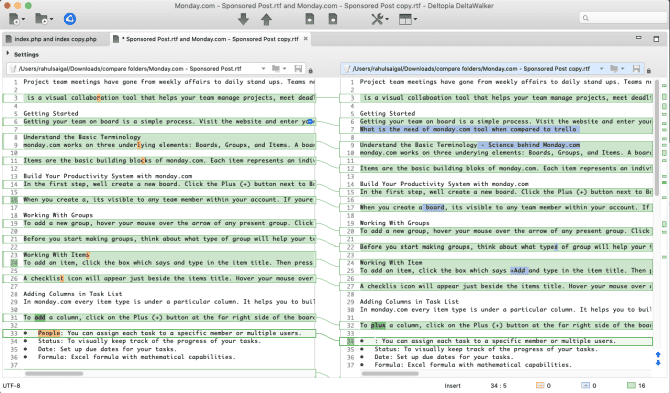
Task: Click 'Understand the Basic Terminology' in left pane
Action: pos(82,137)
